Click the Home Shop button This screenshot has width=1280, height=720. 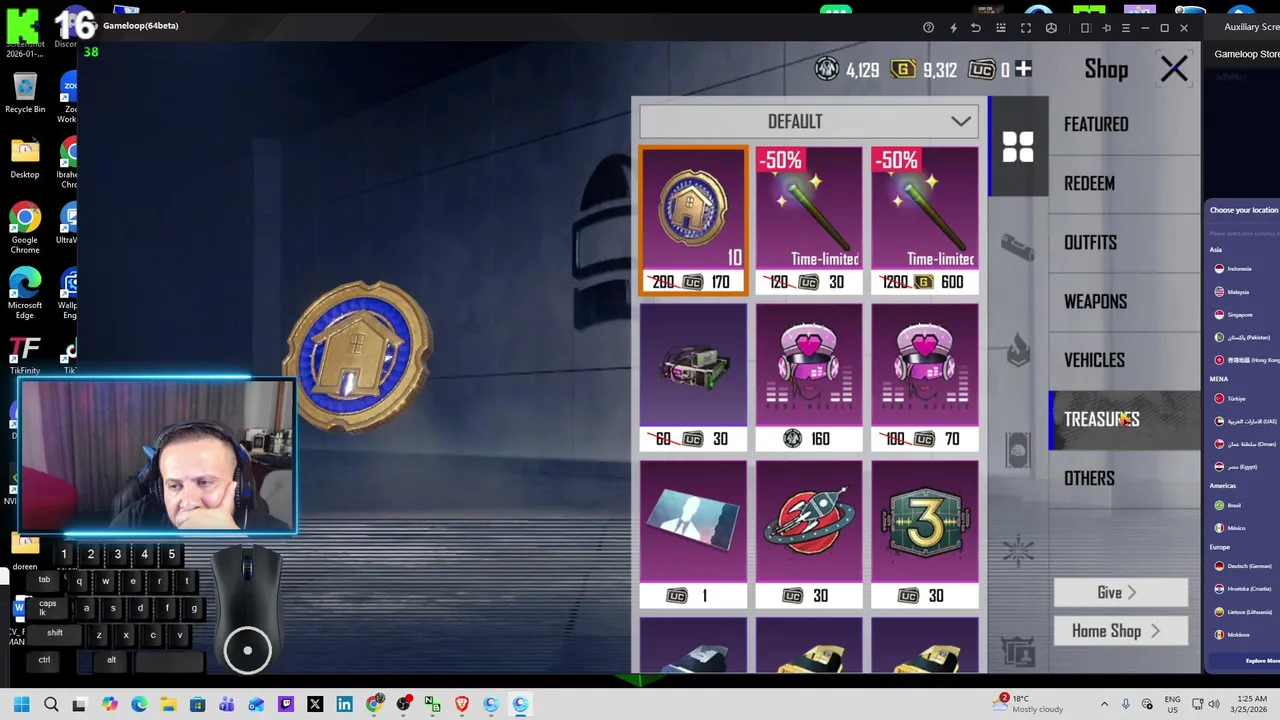point(1120,631)
